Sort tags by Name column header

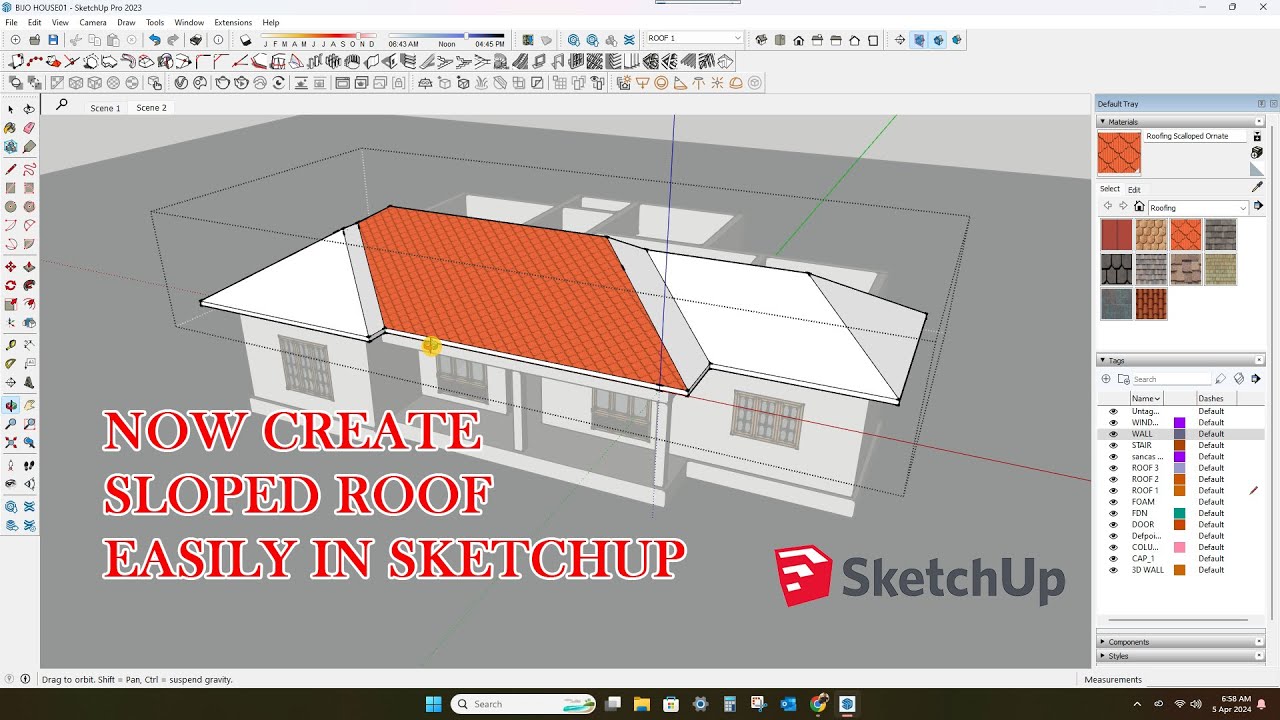tap(1146, 398)
